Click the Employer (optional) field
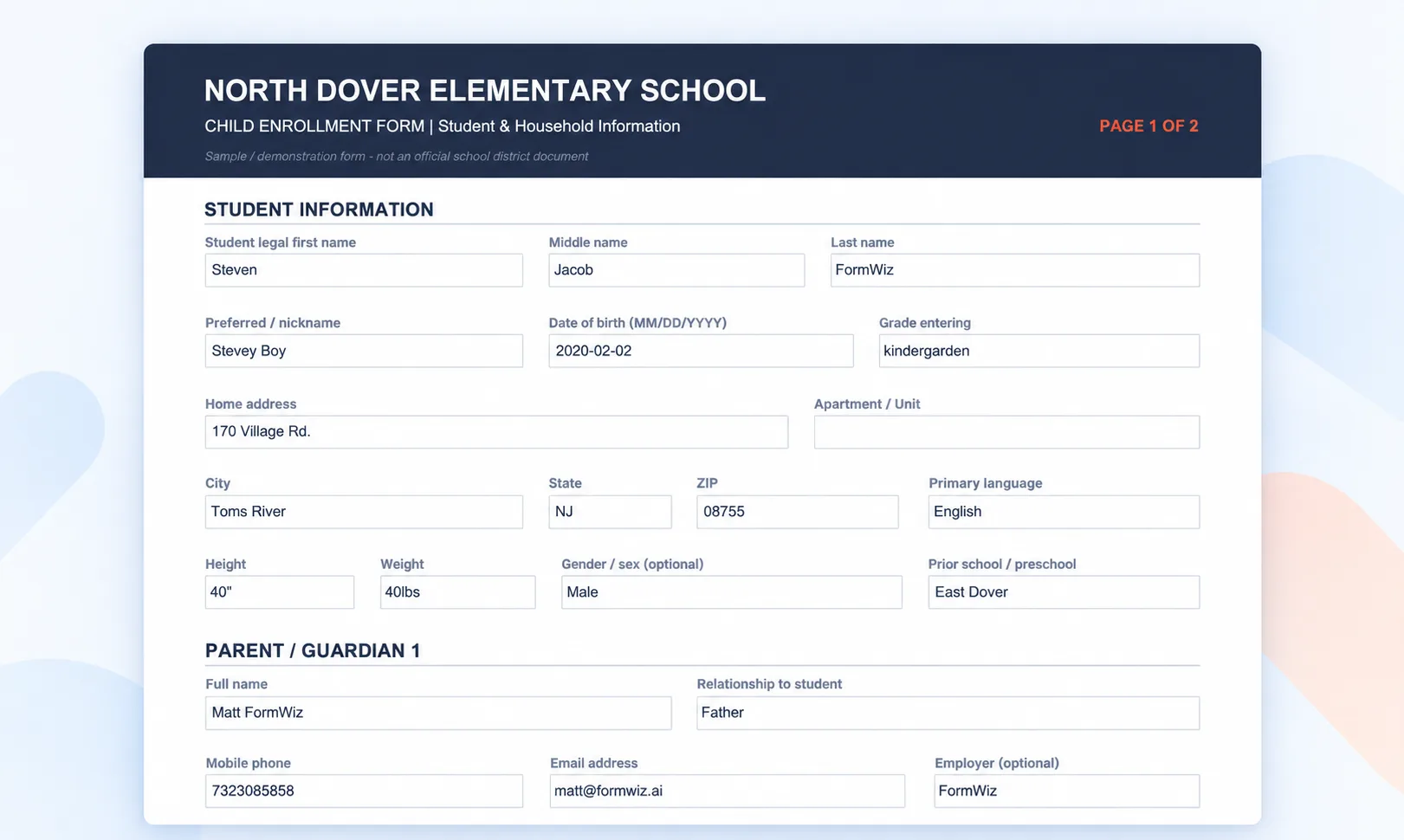The width and height of the screenshot is (1404, 840). point(1067,791)
